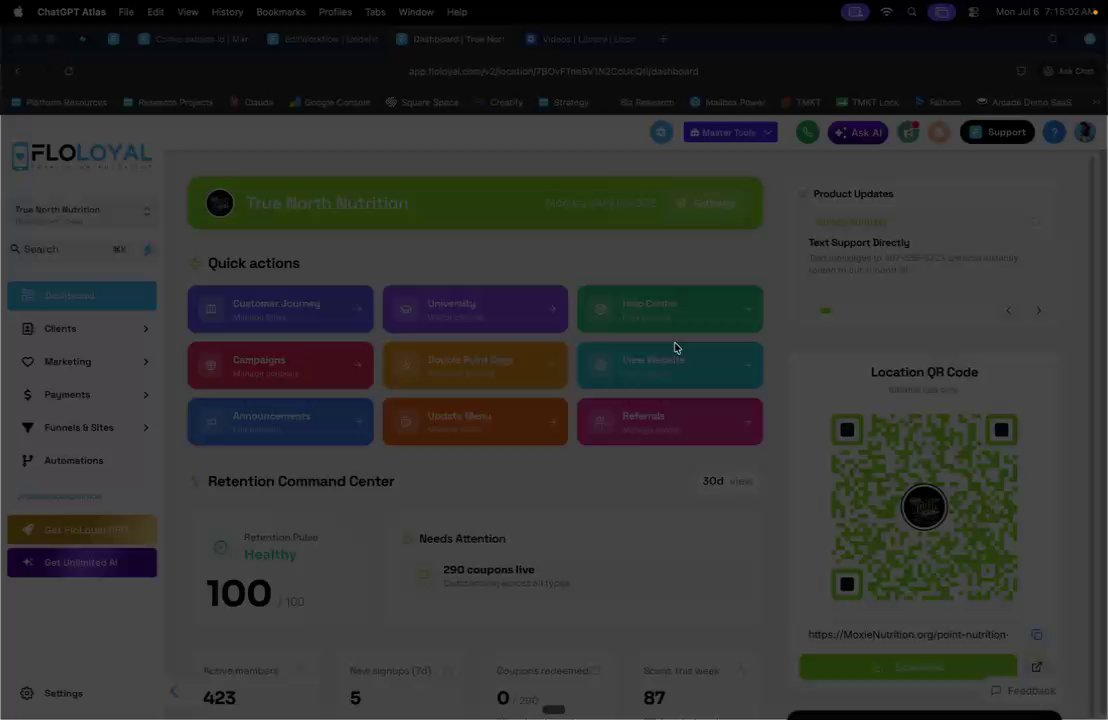Expand the Clients sidebar chevron
1108x720 pixels.
(146, 329)
